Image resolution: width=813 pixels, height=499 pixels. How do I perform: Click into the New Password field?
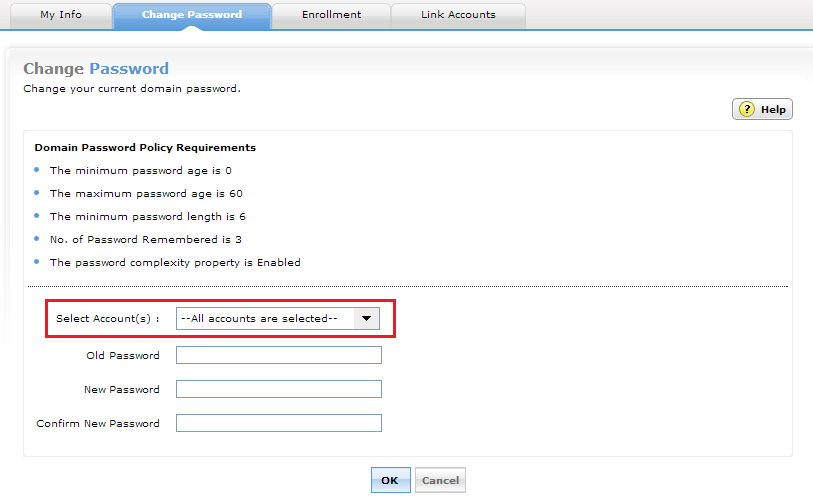(278, 389)
